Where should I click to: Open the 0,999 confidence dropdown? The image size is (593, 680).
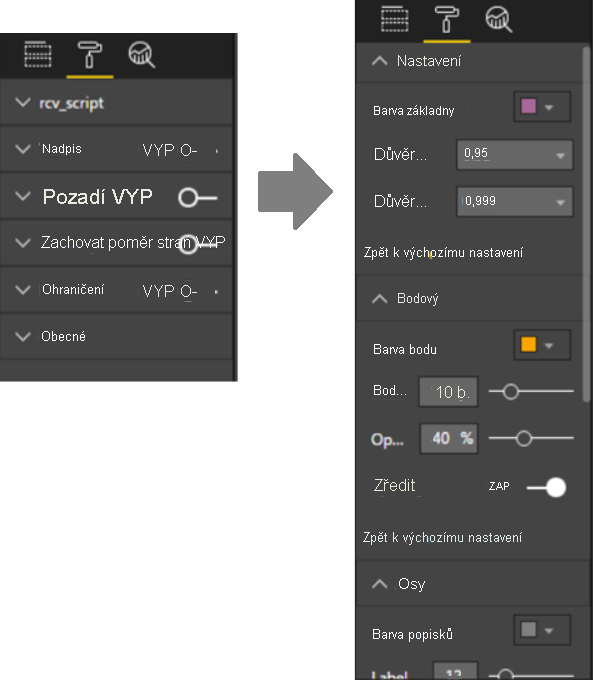pos(514,202)
